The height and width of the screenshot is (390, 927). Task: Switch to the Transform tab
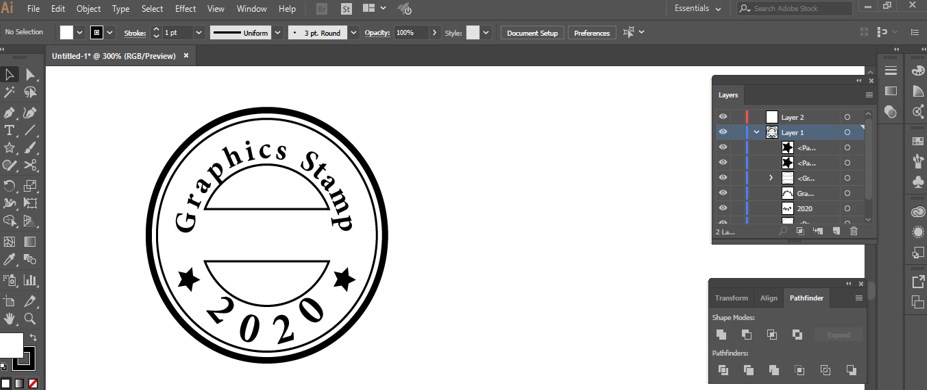coord(731,298)
